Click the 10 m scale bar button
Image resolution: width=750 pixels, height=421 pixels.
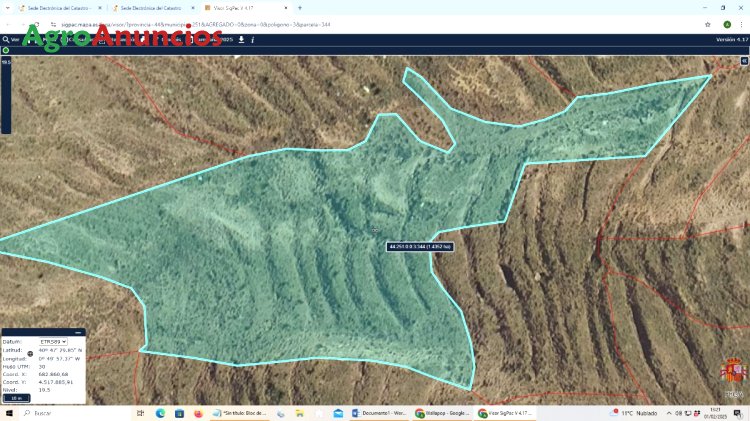(x=17, y=398)
